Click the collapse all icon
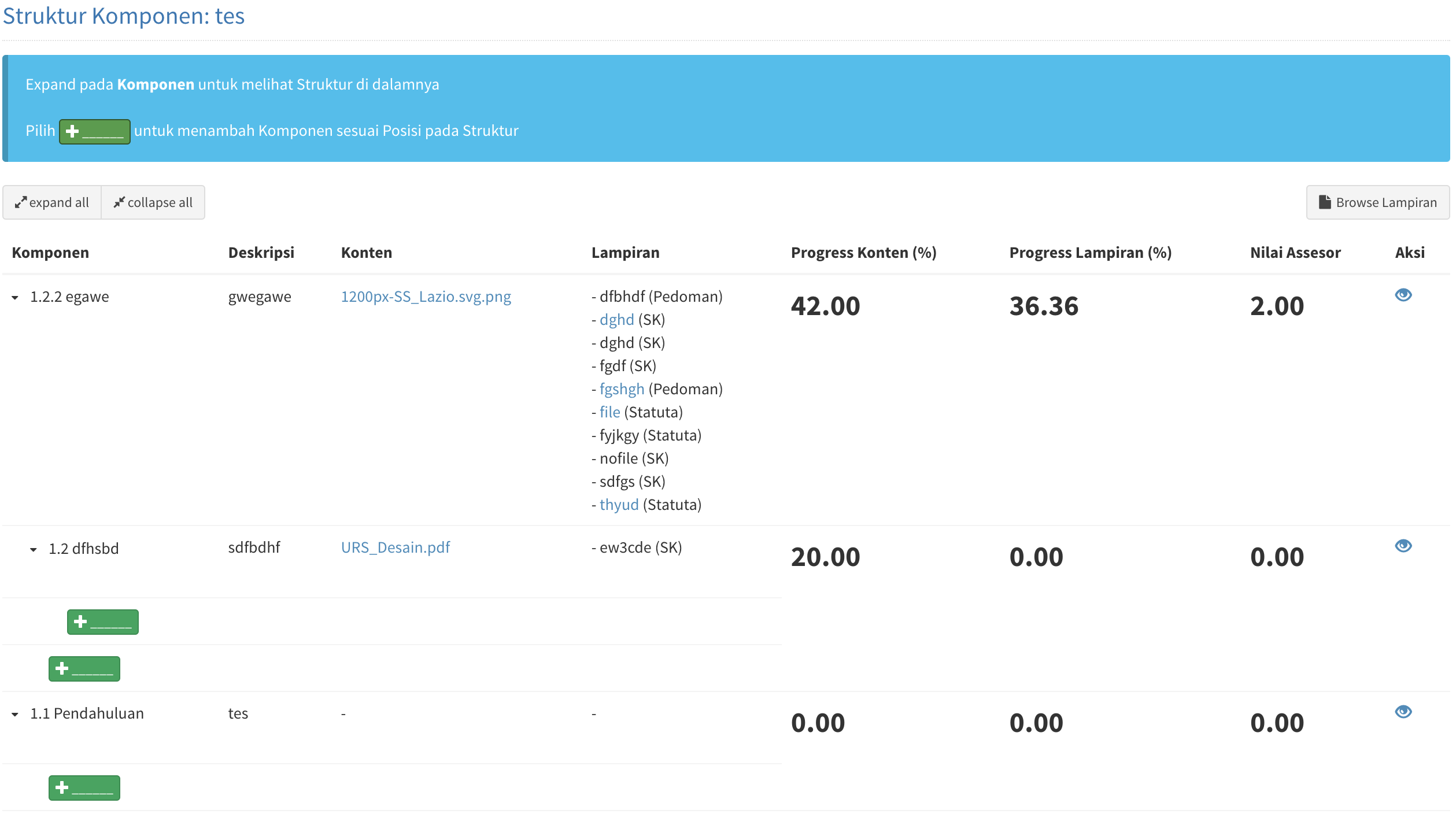 120,202
